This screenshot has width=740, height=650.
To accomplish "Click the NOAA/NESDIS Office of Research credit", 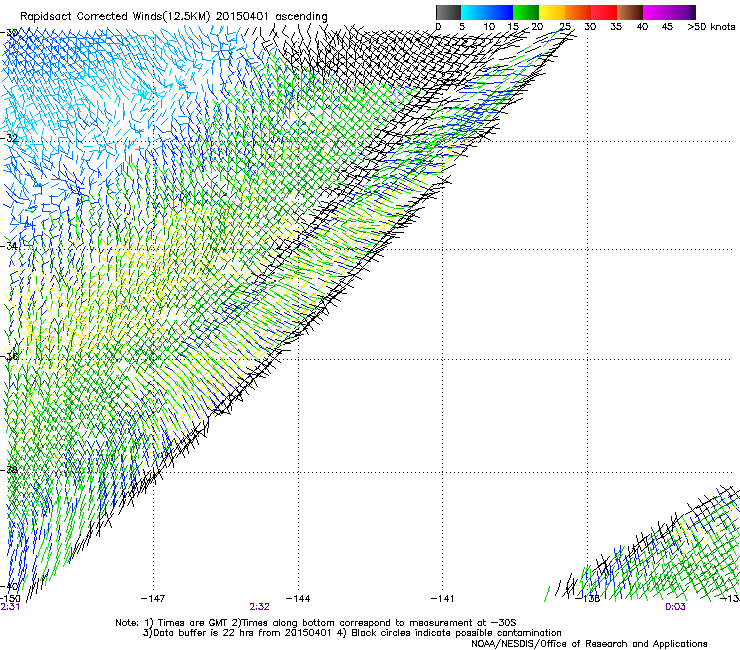I will 589,644.
